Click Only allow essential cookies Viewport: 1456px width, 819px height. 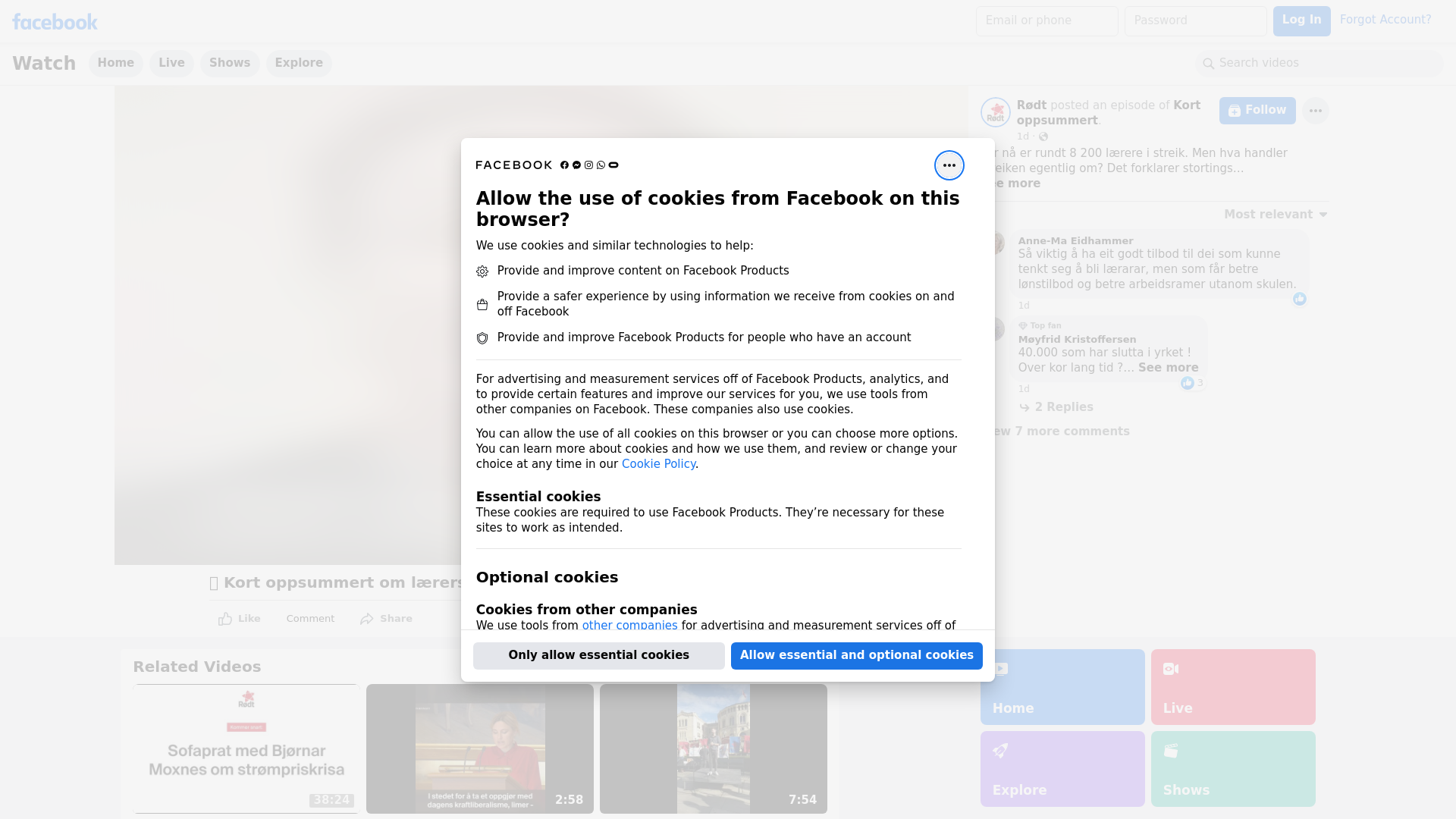click(598, 655)
